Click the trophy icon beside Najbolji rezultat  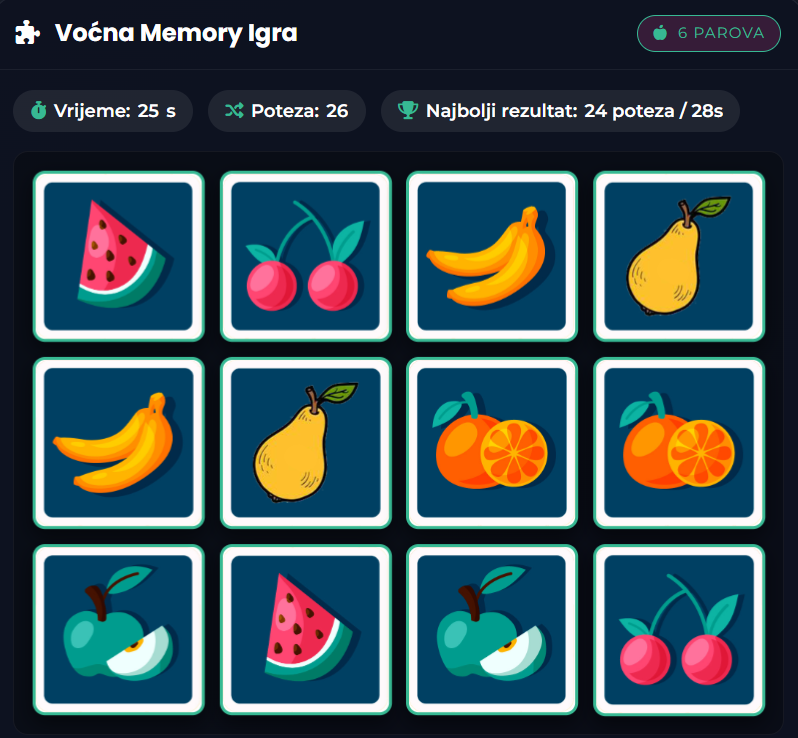[x=407, y=111]
